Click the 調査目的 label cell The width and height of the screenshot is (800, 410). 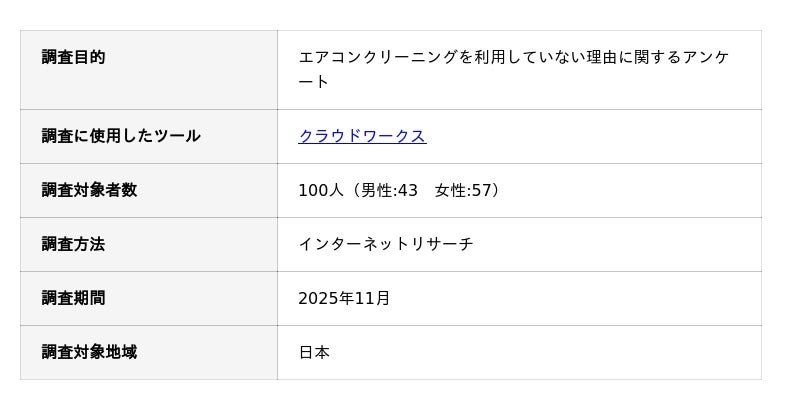(73, 57)
